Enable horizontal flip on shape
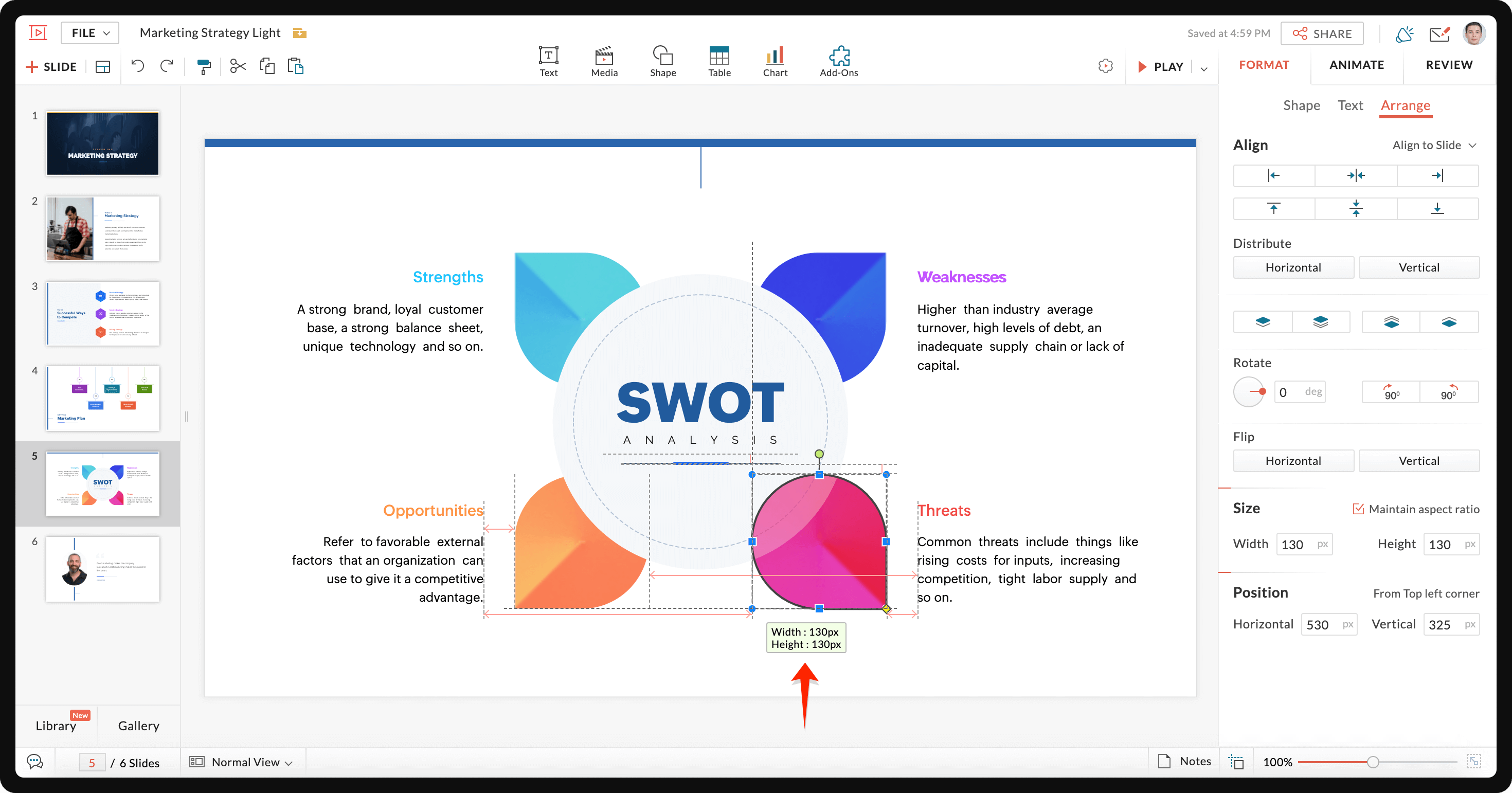The image size is (1512, 793). coord(1293,460)
